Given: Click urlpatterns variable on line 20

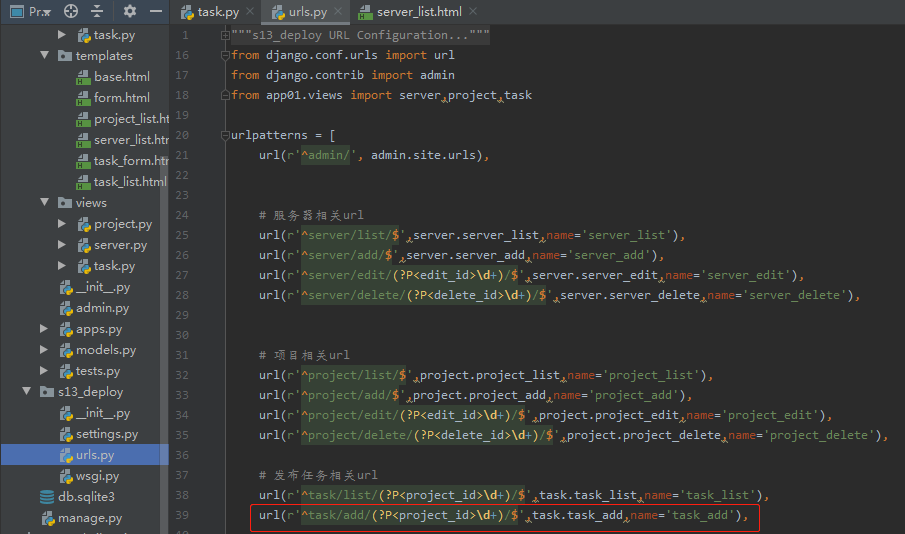Looking at the screenshot, I should (269, 135).
